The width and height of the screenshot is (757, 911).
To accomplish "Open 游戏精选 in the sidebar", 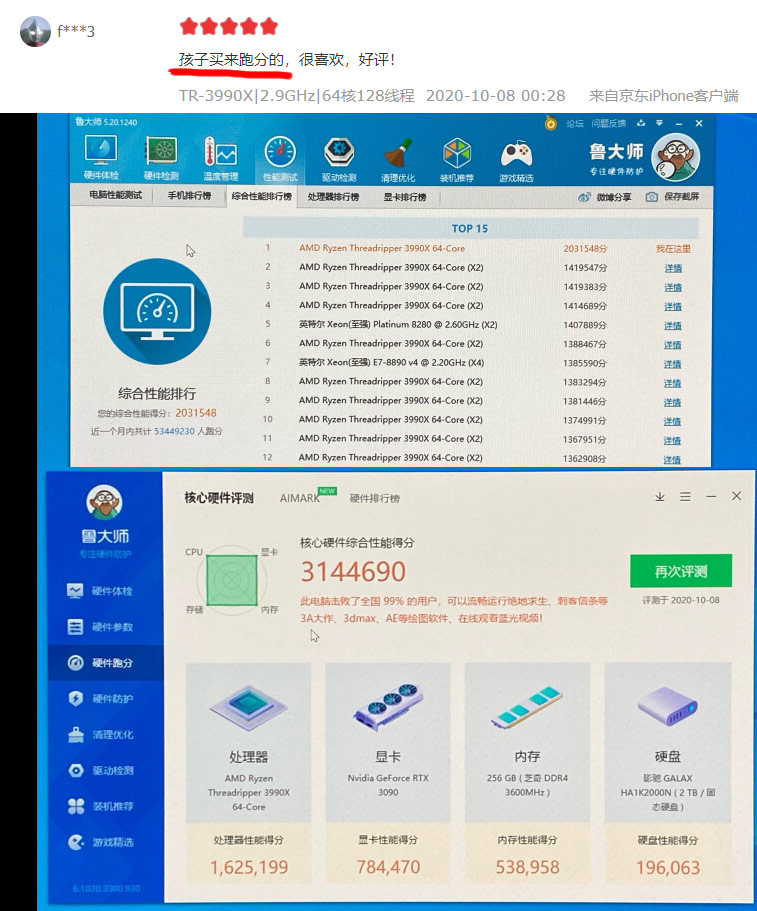I will (x=100, y=842).
